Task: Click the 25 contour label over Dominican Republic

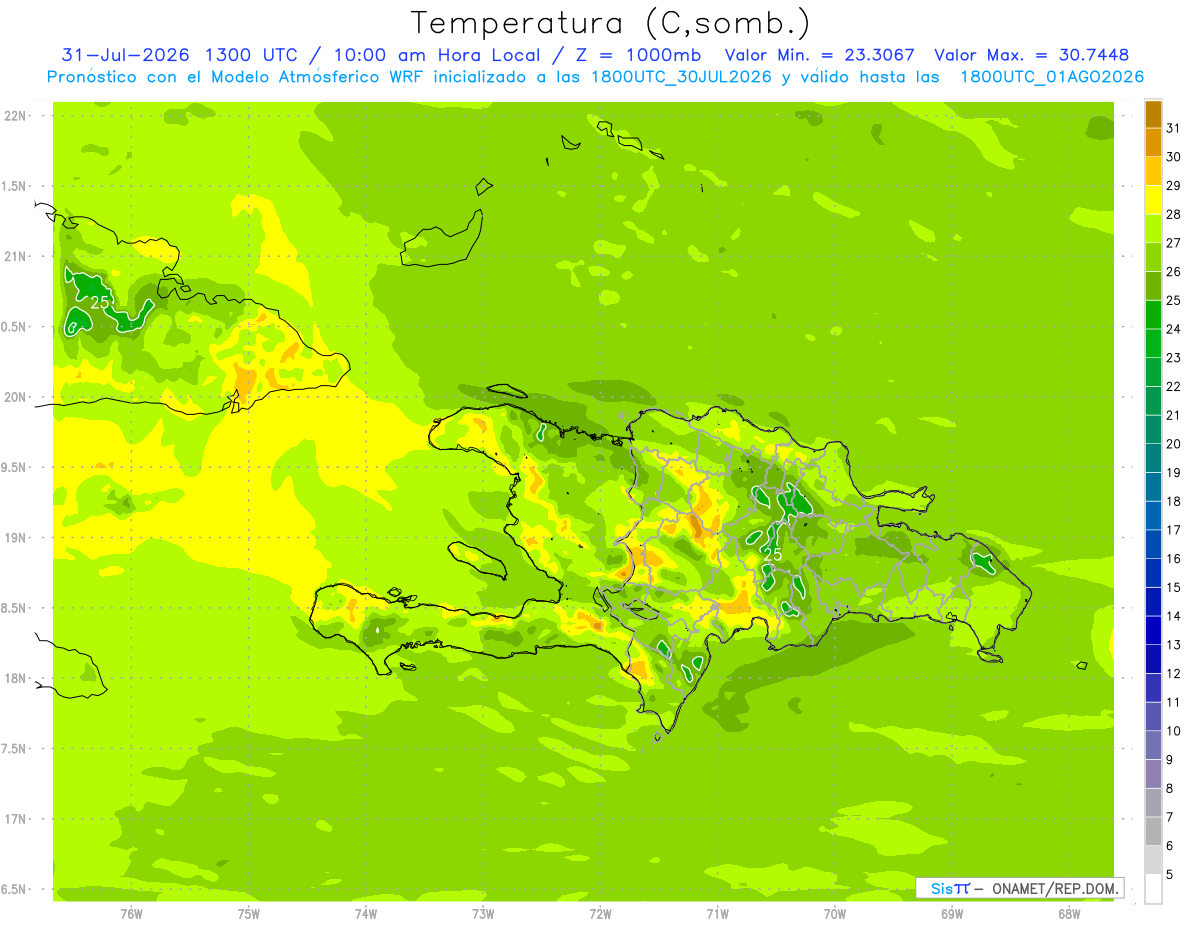Action: click(772, 554)
